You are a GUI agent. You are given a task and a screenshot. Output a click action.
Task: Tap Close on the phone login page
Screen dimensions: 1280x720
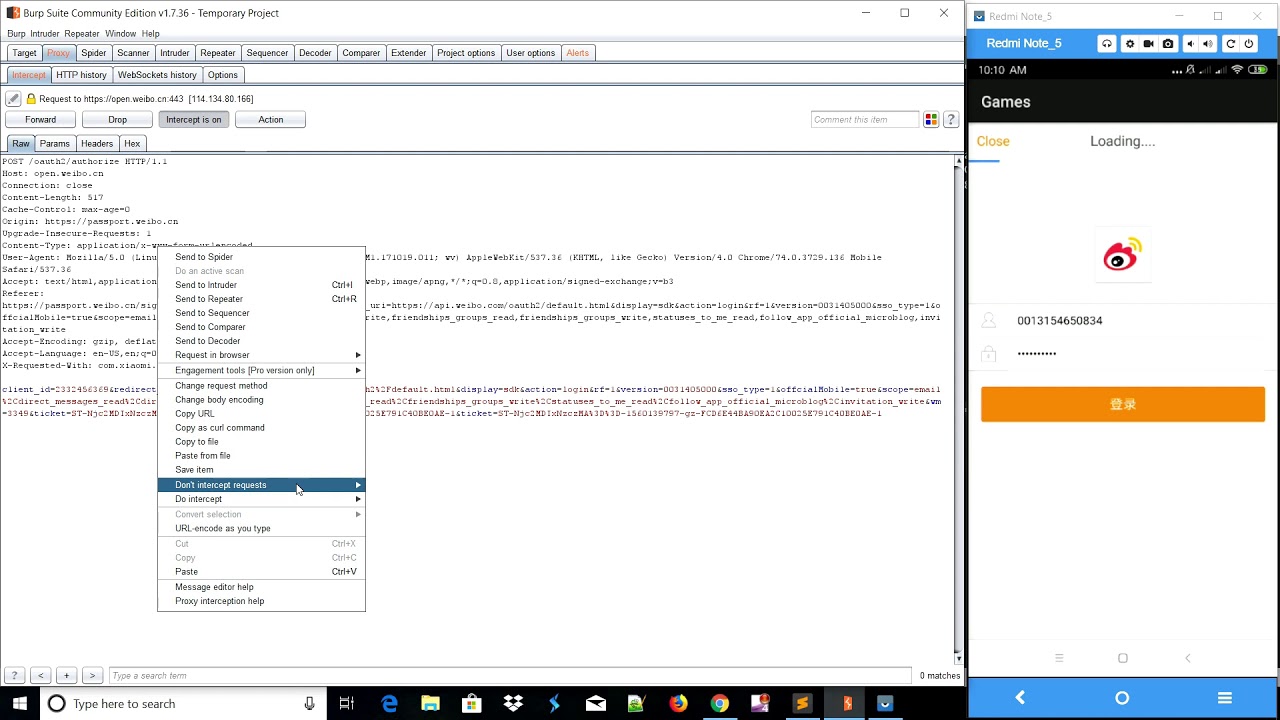click(993, 141)
